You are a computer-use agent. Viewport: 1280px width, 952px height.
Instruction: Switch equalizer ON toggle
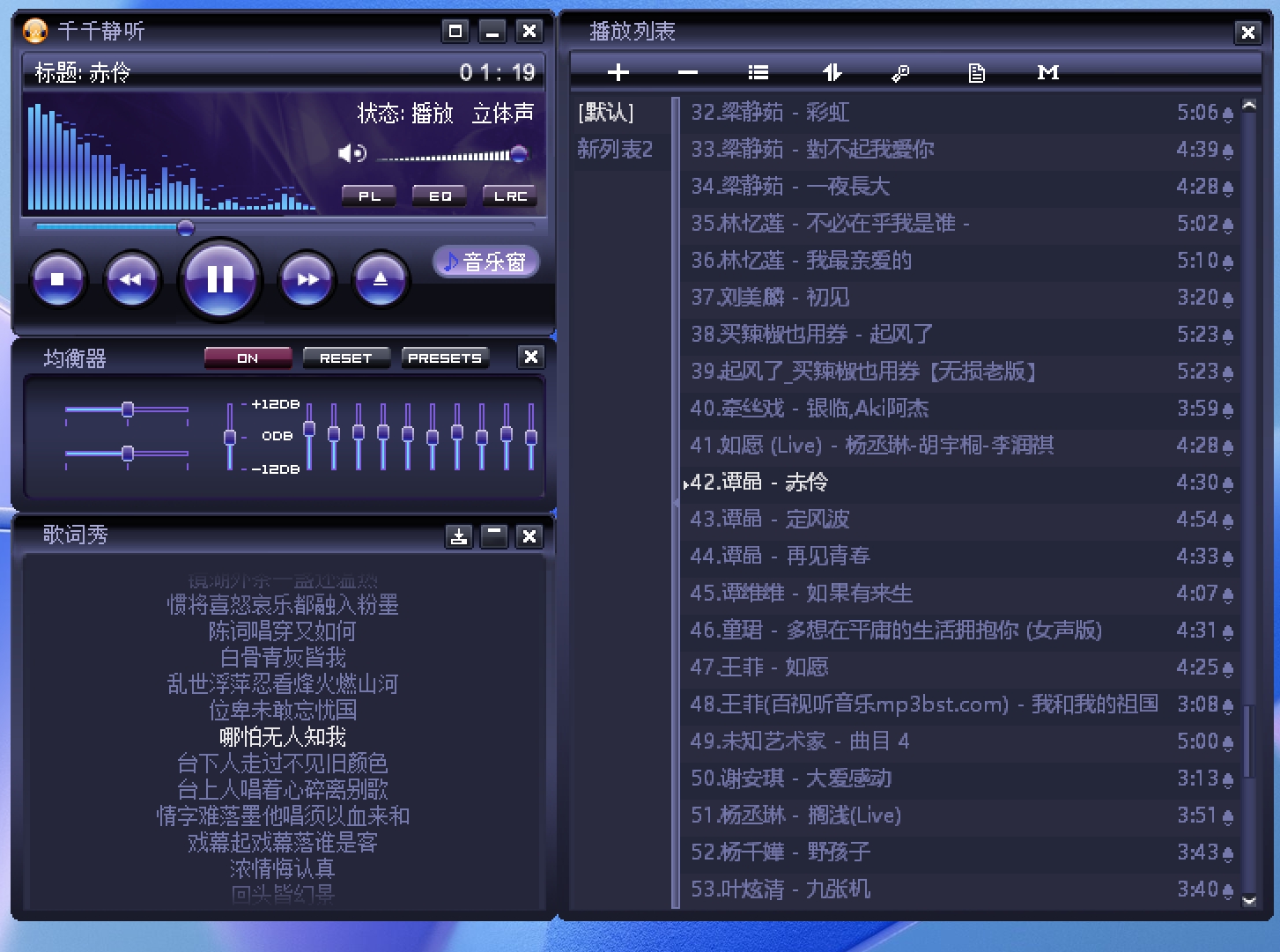coord(248,358)
